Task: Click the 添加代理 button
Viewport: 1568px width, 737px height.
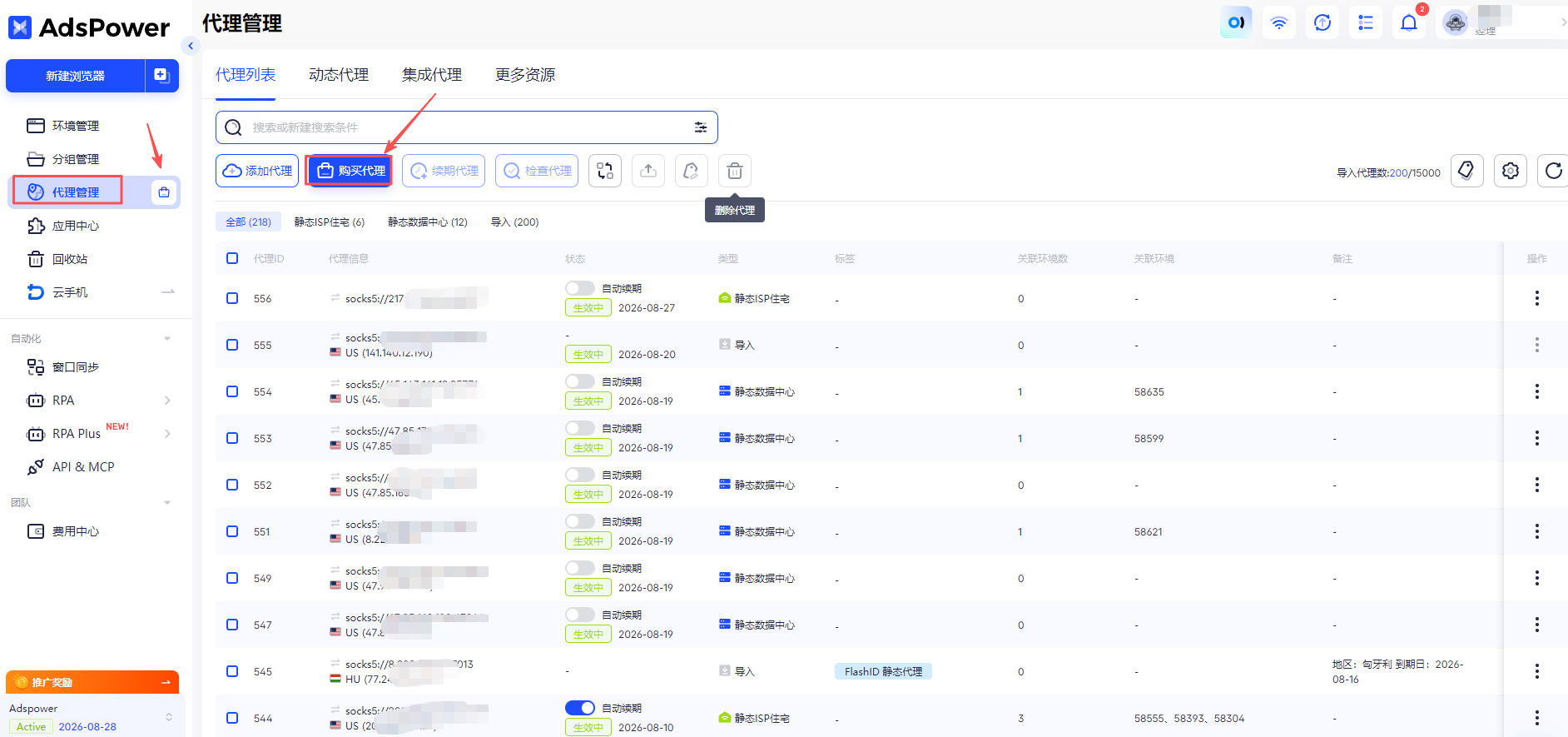Action: 257,171
